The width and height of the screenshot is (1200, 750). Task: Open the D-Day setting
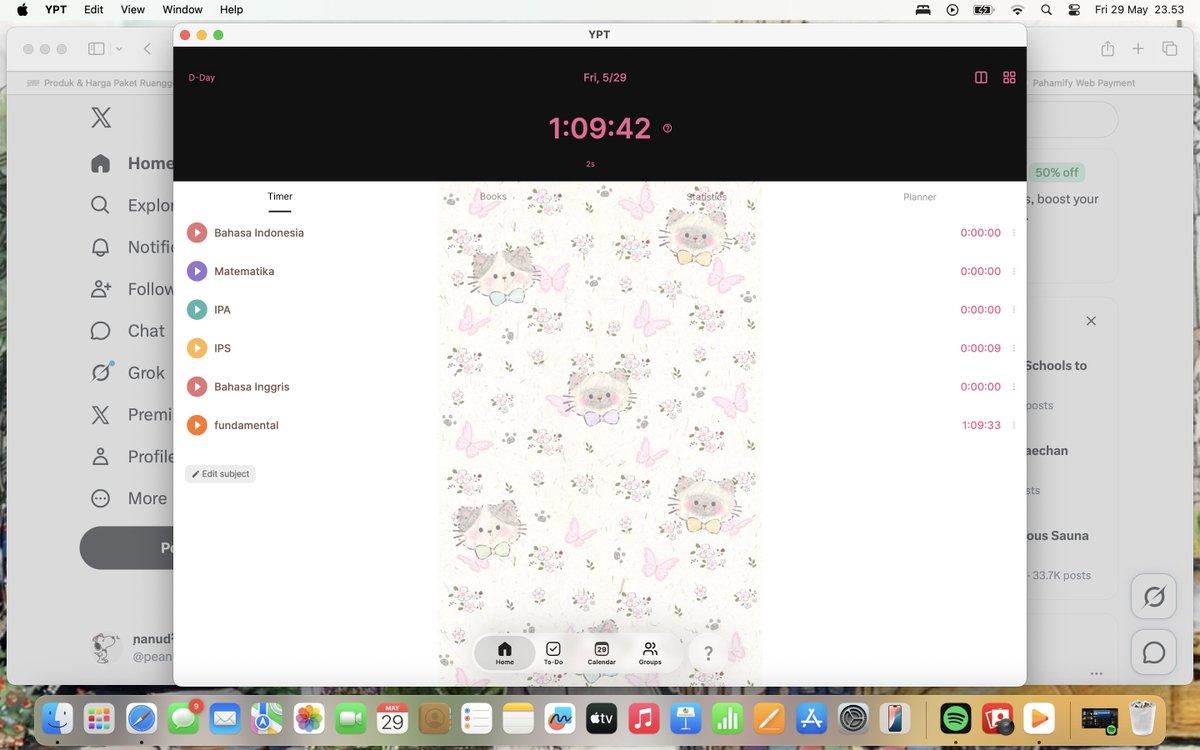(x=202, y=78)
